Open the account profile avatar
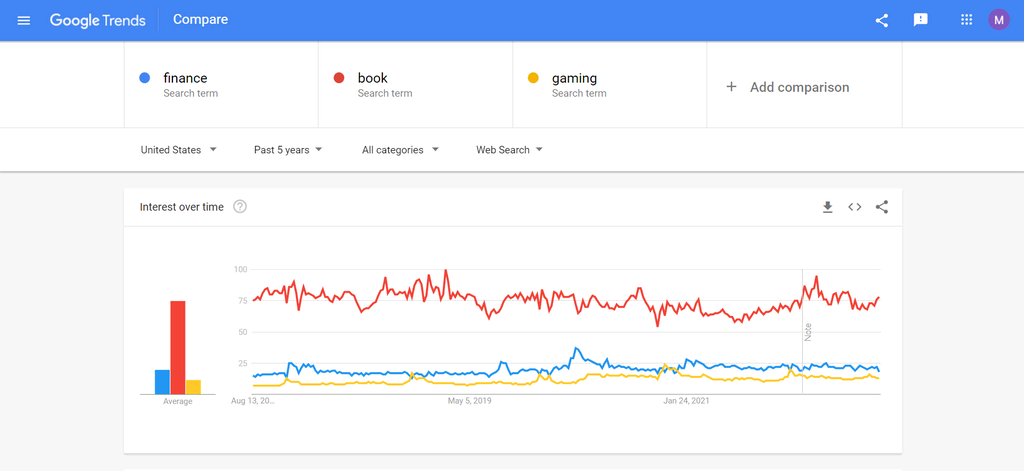 pyautogui.click(x=999, y=20)
